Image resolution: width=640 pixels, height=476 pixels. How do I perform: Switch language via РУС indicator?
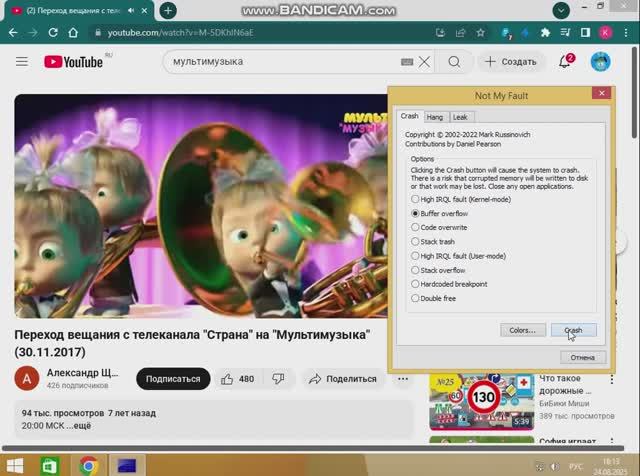[576, 466]
